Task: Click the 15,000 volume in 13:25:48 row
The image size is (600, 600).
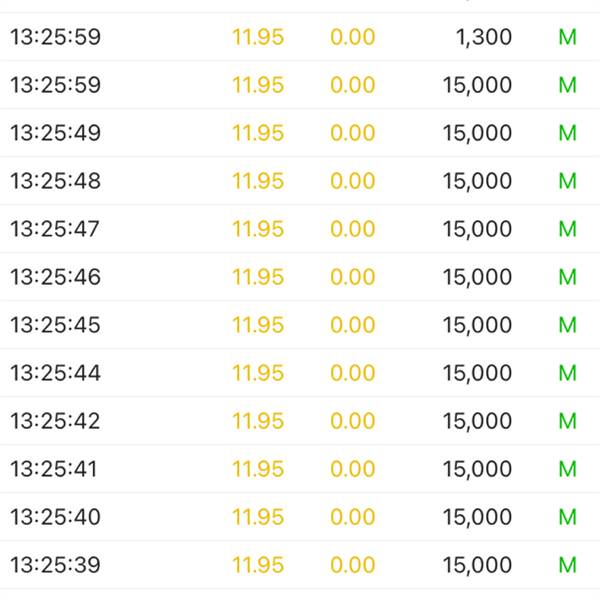Action: pos(477,181)
